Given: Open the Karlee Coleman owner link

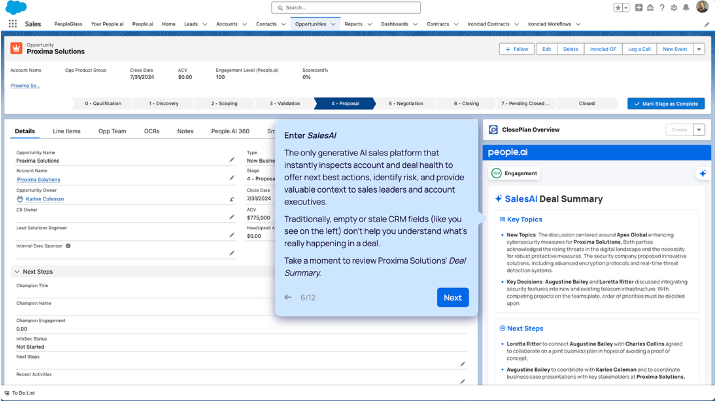Looking at the screenshot, I should 45,199.
